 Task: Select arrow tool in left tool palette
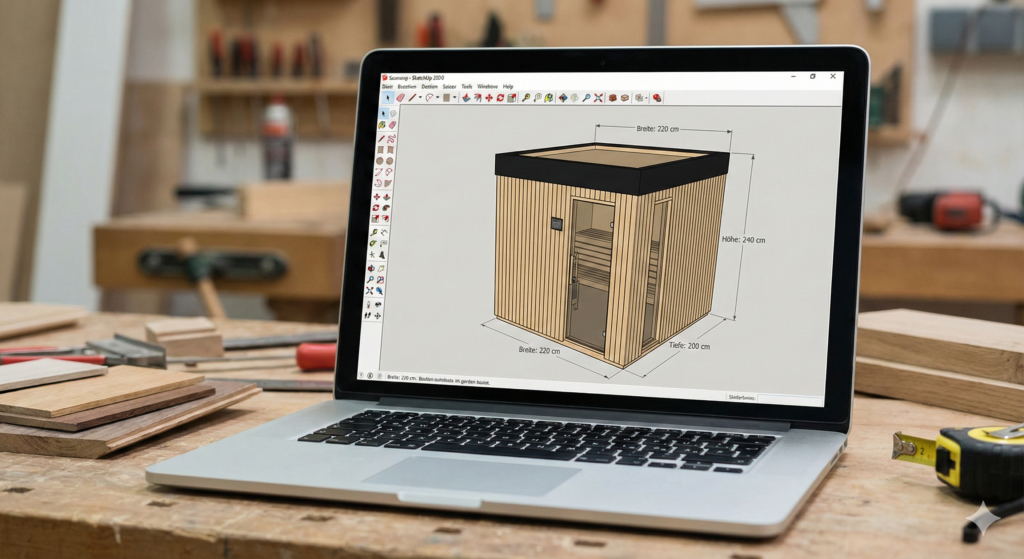383,114
